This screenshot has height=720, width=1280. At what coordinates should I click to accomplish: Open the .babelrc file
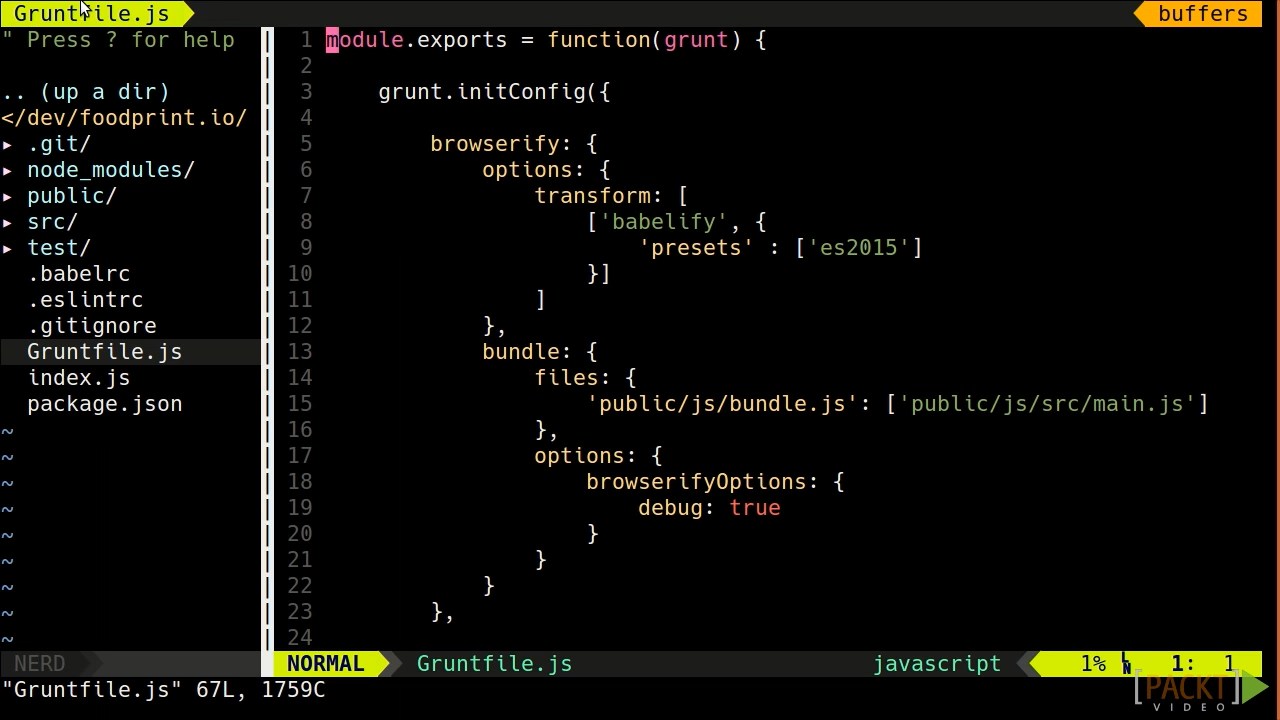tap(79, 274)
